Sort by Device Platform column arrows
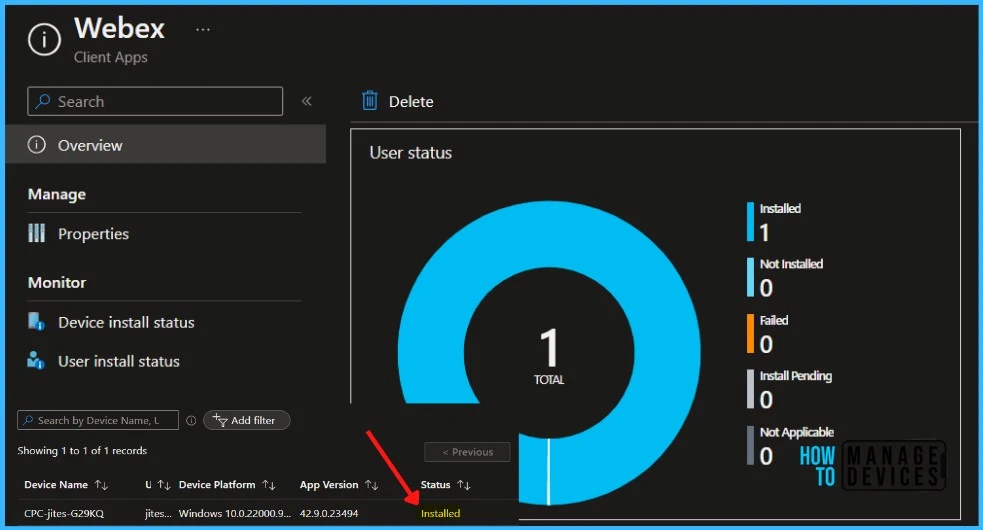The width and height of the screenshot is (983, 530). tap(269, 485)
